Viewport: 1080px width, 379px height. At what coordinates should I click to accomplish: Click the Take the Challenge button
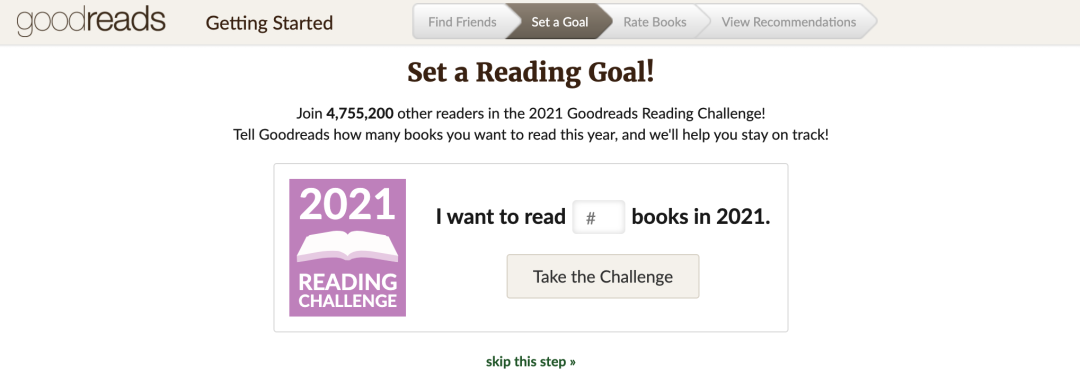[603, 276]
